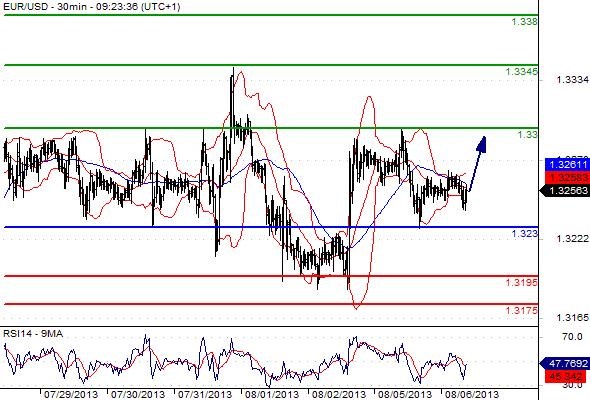
Task: Click the 1.3165 price axis value
Action: point(572,318)
